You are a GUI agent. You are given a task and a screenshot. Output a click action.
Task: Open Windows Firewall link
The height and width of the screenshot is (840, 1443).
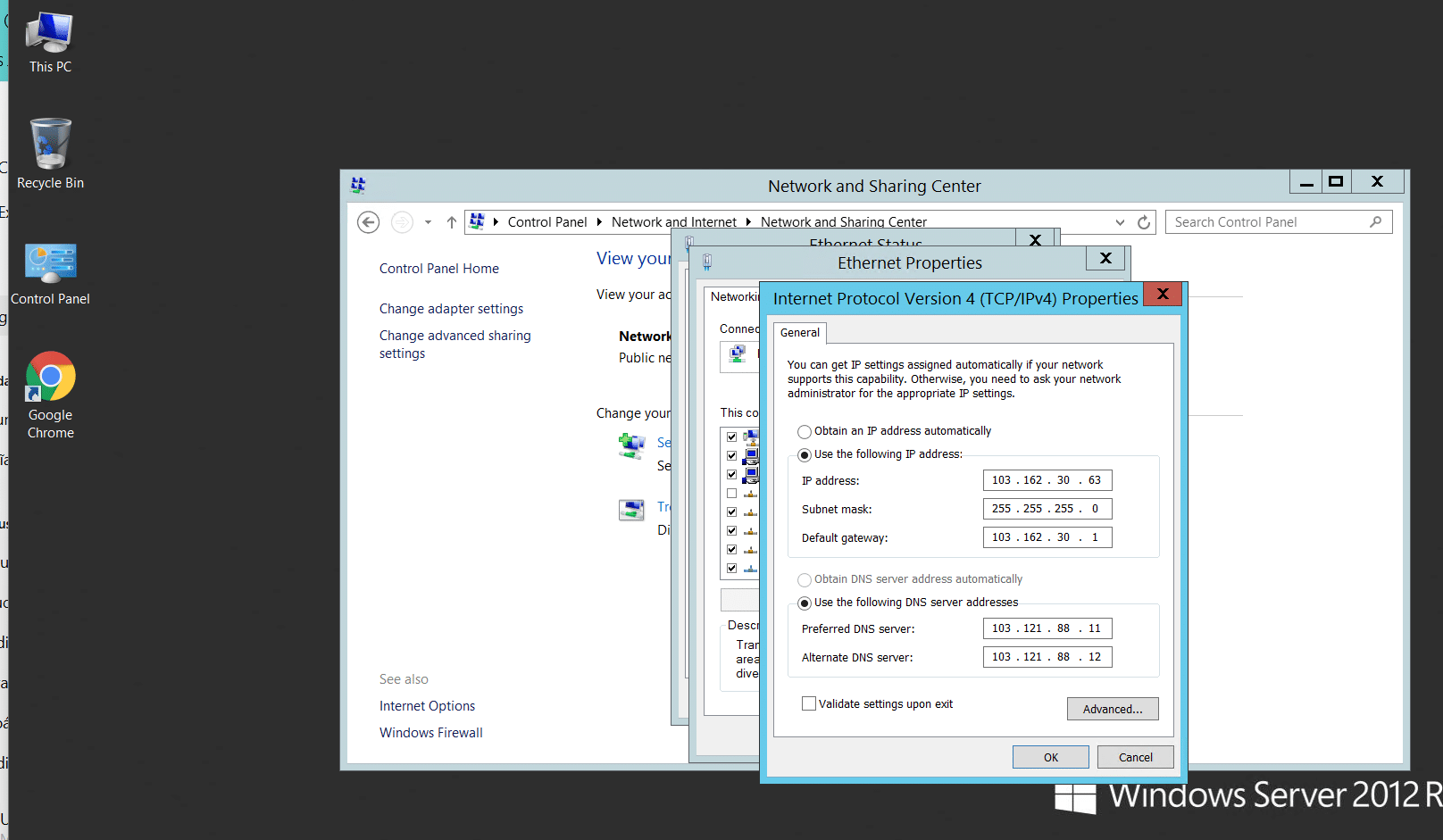pos(430,733)
